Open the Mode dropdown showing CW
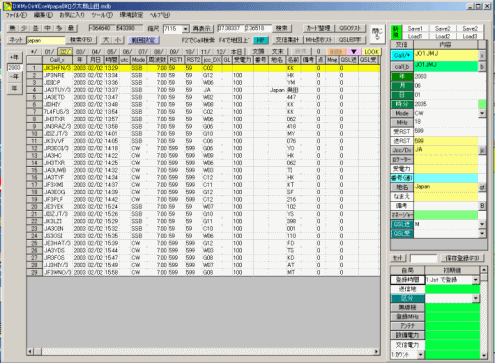The width and height of the screenshot is (495, 363). click(482, 113)
